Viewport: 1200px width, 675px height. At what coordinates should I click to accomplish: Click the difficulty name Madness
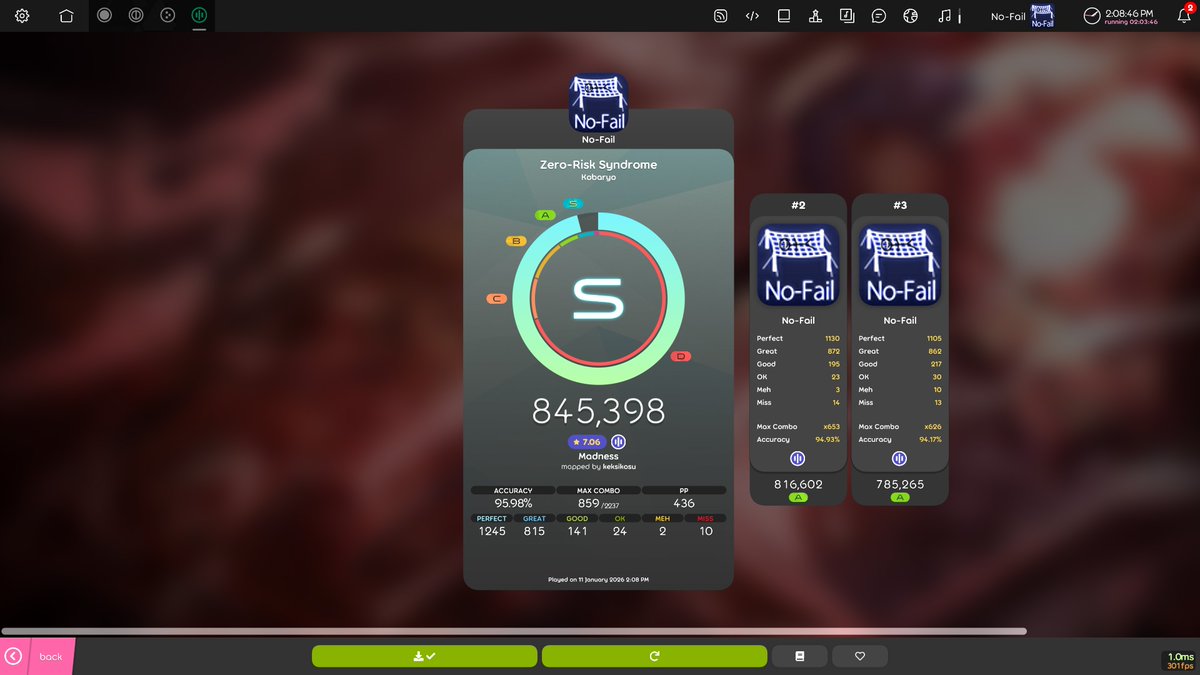598,457
